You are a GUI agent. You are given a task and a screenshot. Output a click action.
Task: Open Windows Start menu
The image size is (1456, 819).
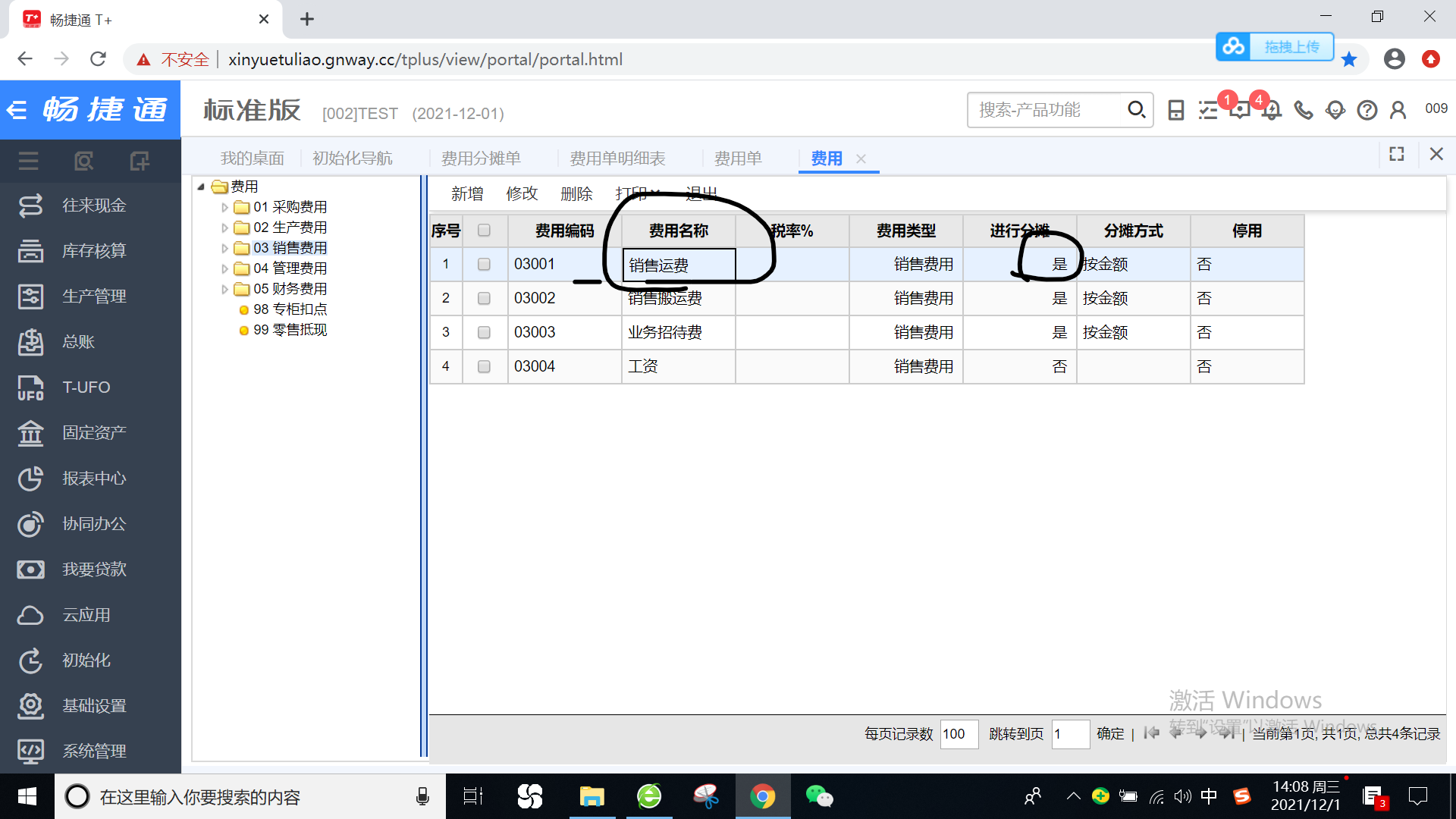pos(27,796)
